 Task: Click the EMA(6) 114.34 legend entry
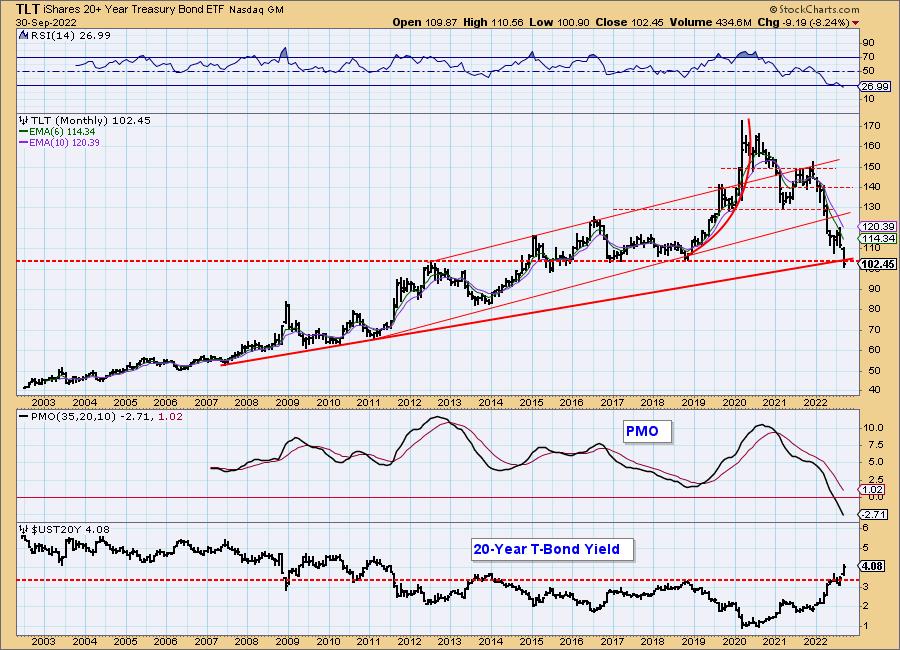57,131
